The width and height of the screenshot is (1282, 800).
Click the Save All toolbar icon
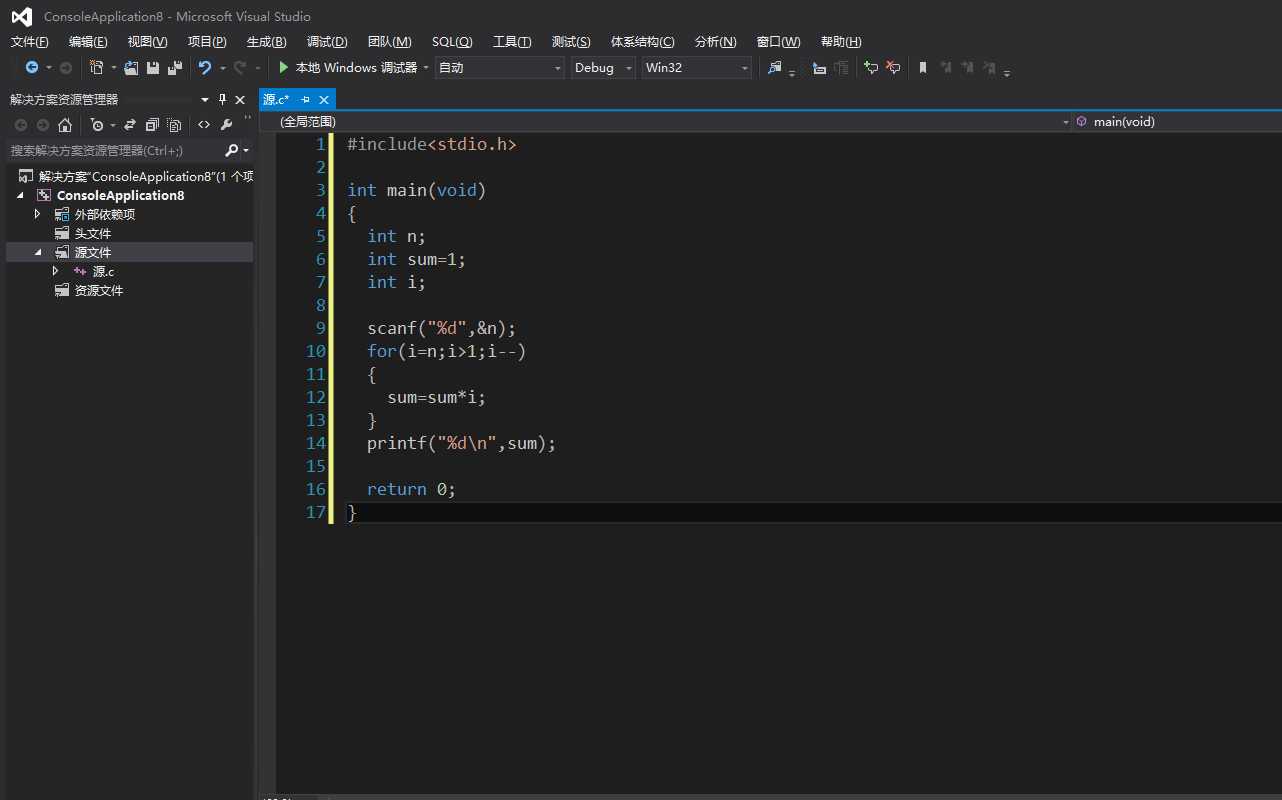174,68
